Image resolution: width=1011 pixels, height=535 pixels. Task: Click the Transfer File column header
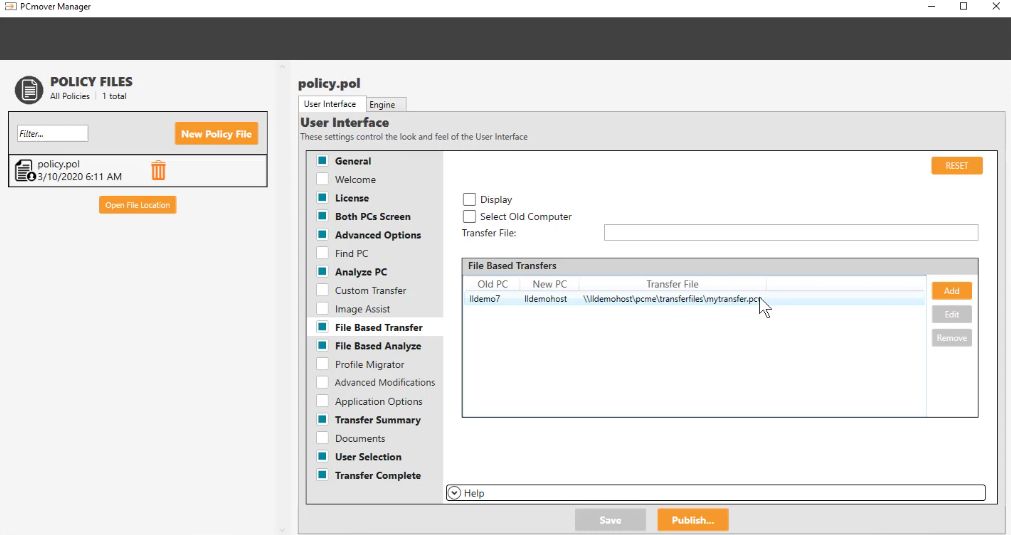(x=672, y=284)
